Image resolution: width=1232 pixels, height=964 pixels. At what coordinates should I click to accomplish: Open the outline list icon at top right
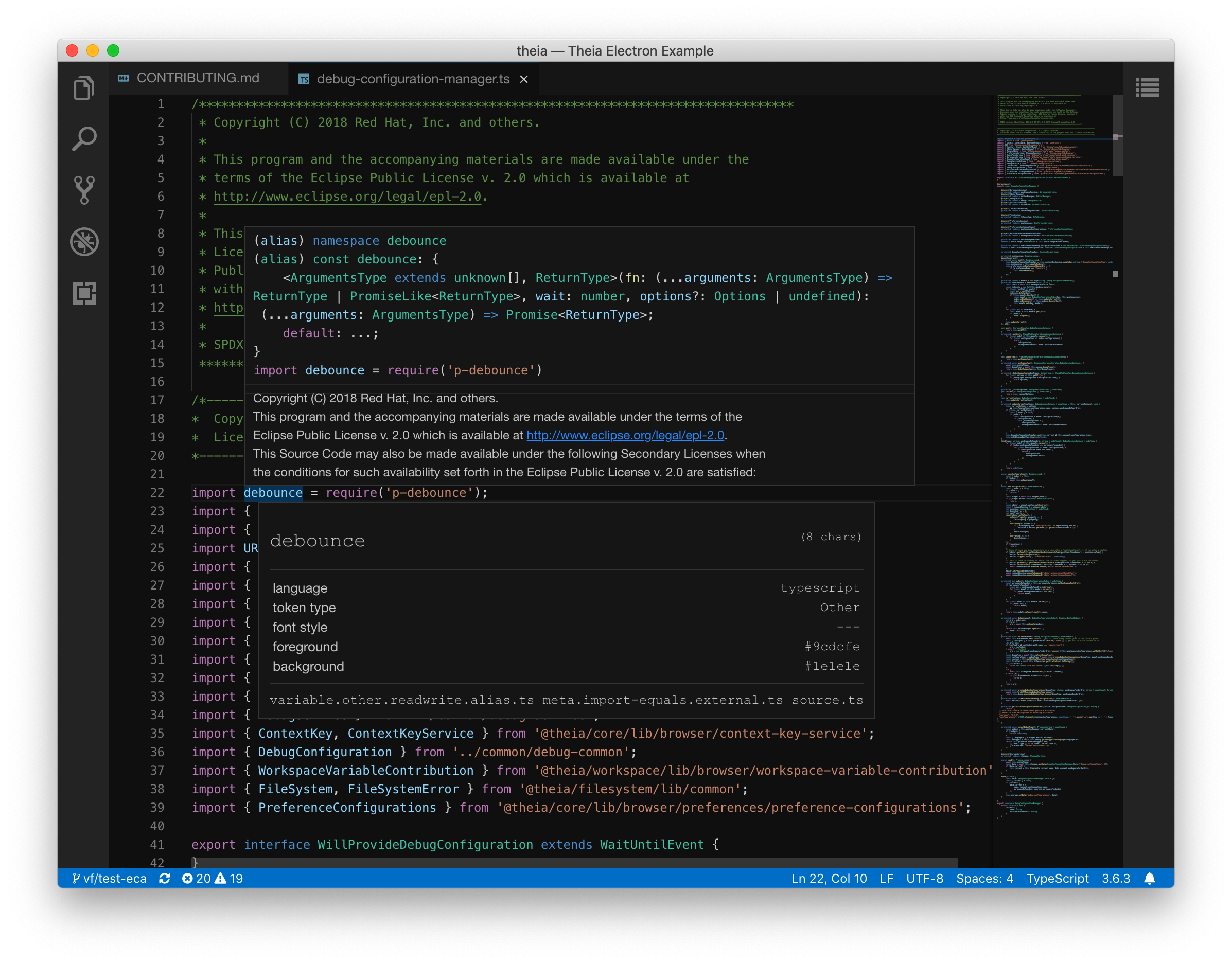1149,87
